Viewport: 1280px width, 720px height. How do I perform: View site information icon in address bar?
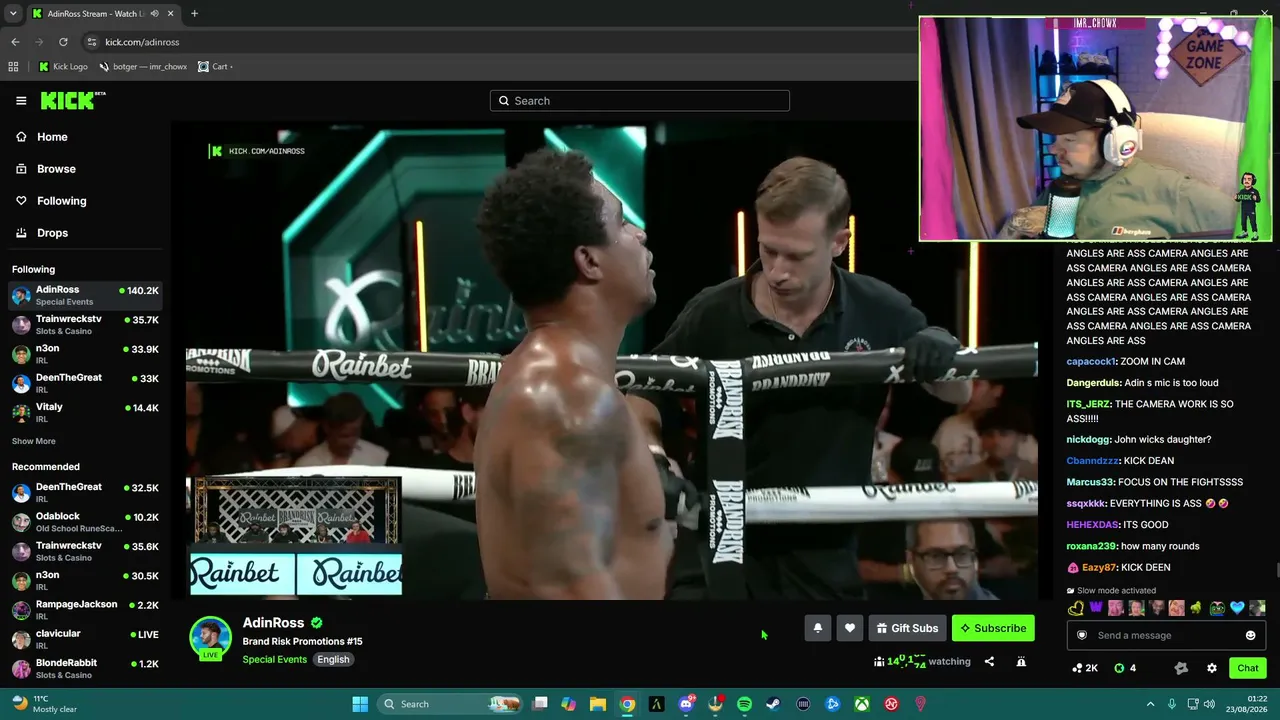(92, 42)
